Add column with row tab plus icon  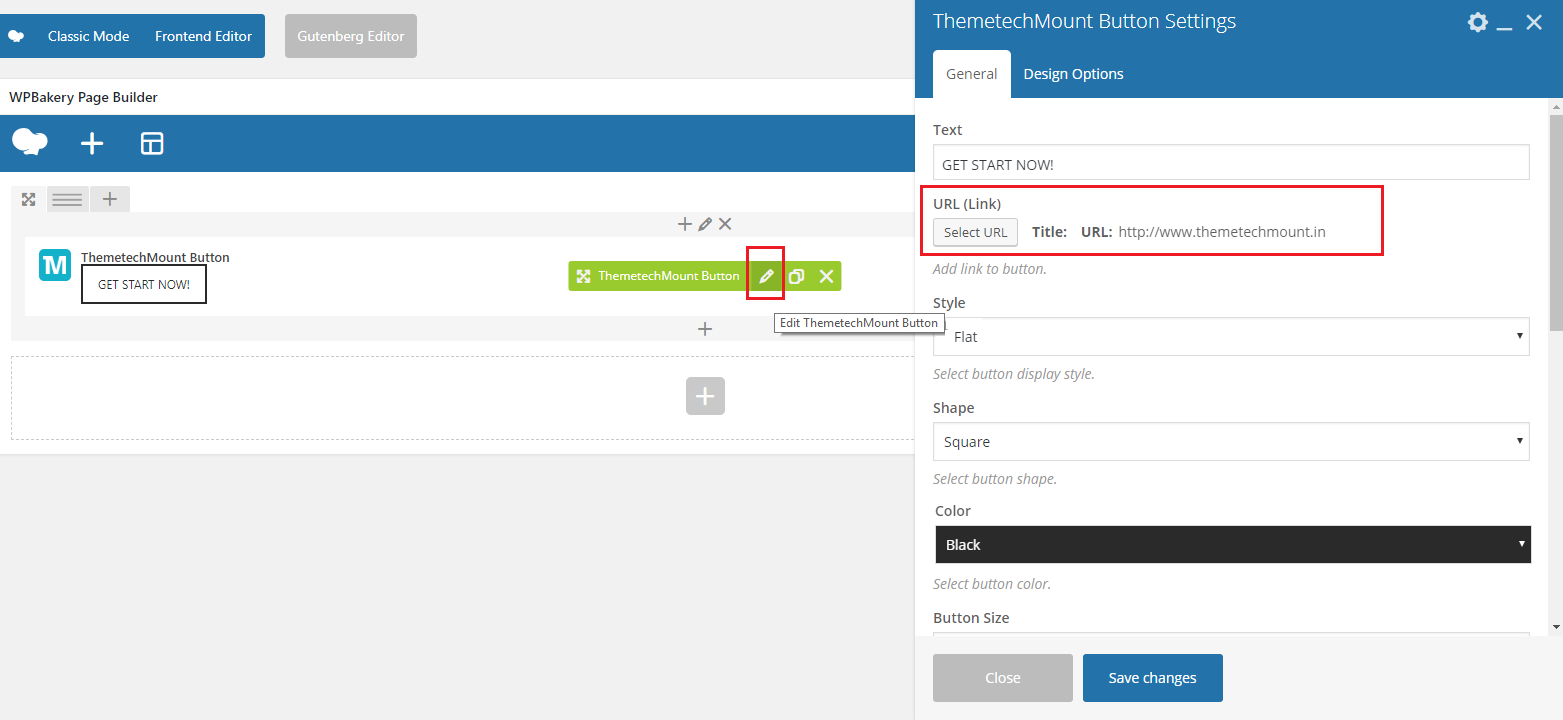point(110,199)
